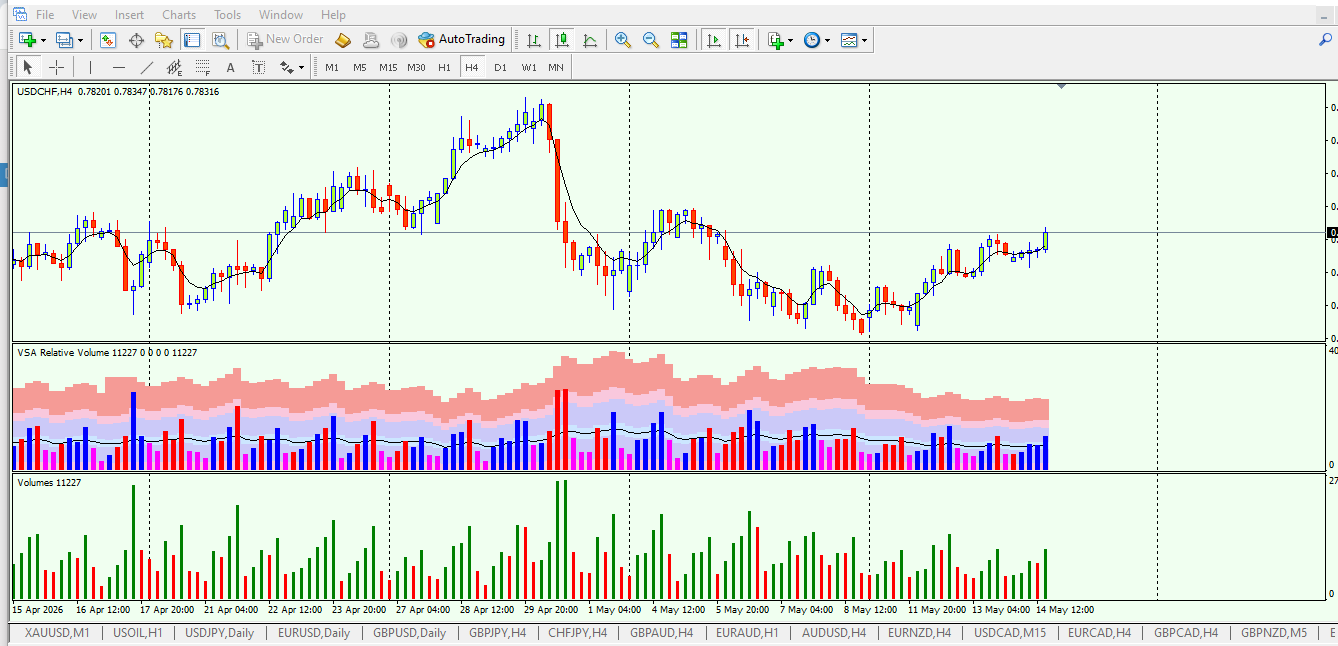Image resolution: width=1338 pixels, height=646 pixels.
Task: Open the search magnifier at right
Action: (x=1326, y=40)
